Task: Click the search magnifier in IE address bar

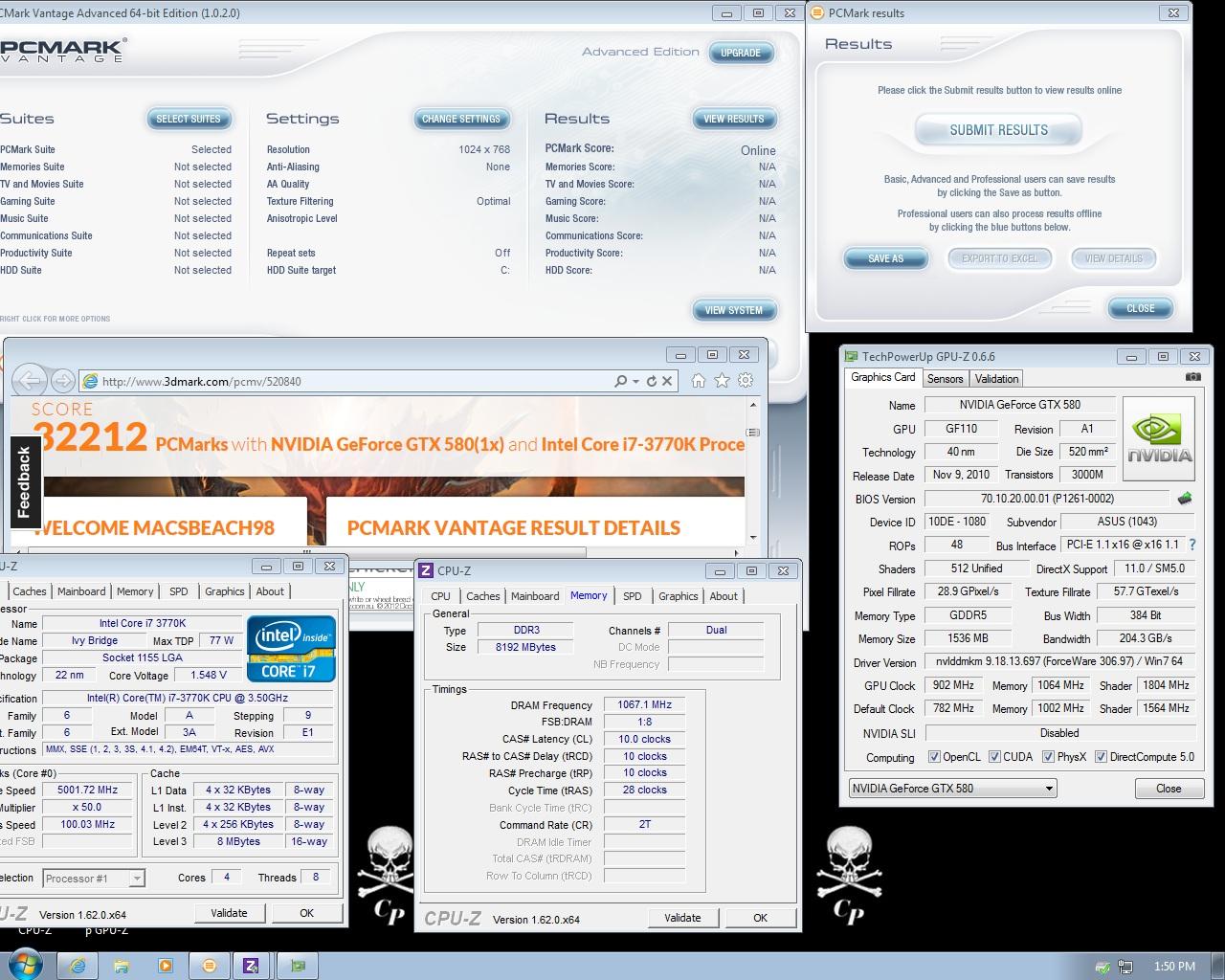Action: pyautogui.click(x=621, y=381)
